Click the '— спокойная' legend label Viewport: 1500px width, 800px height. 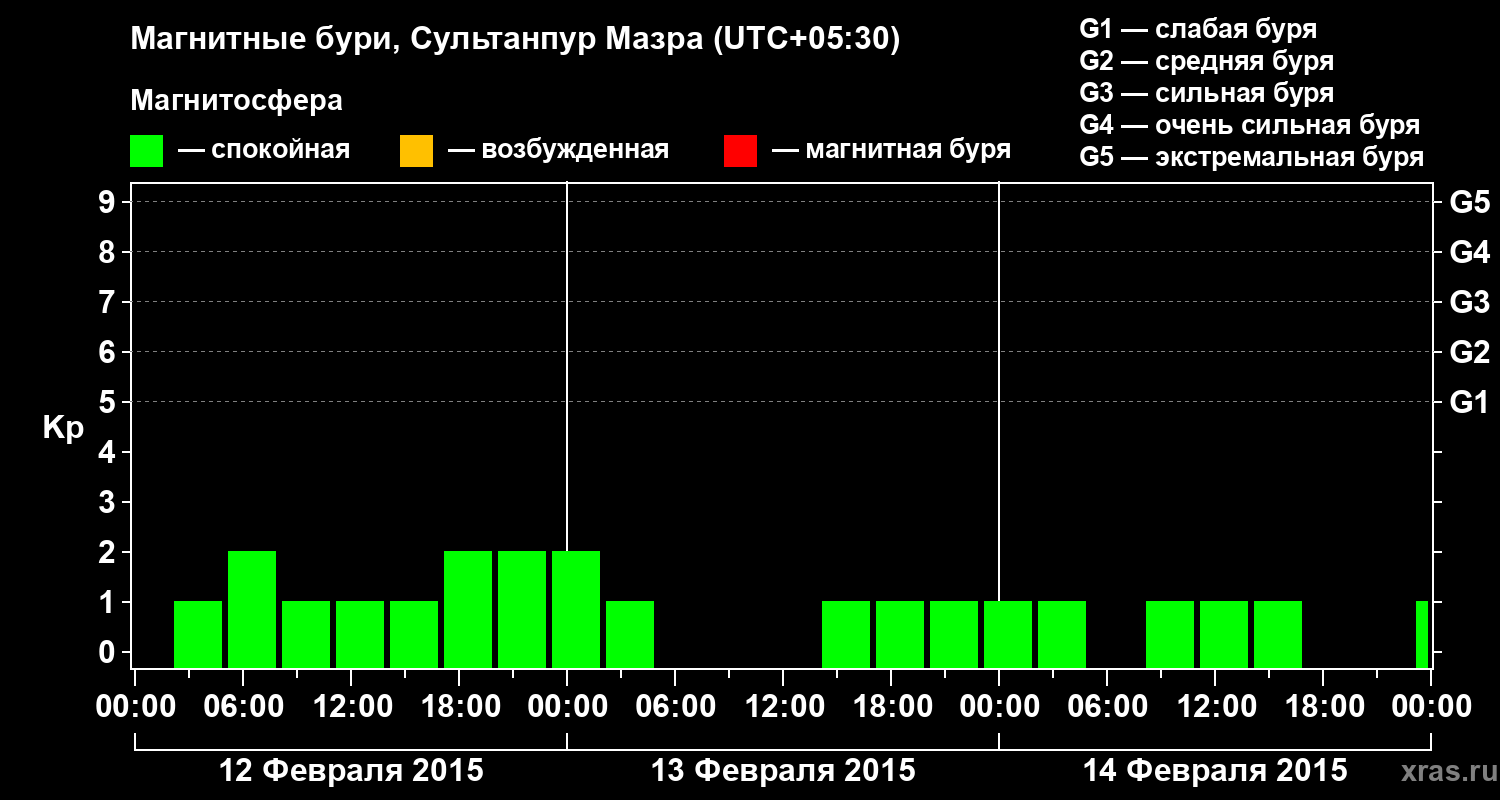point(264,151)
